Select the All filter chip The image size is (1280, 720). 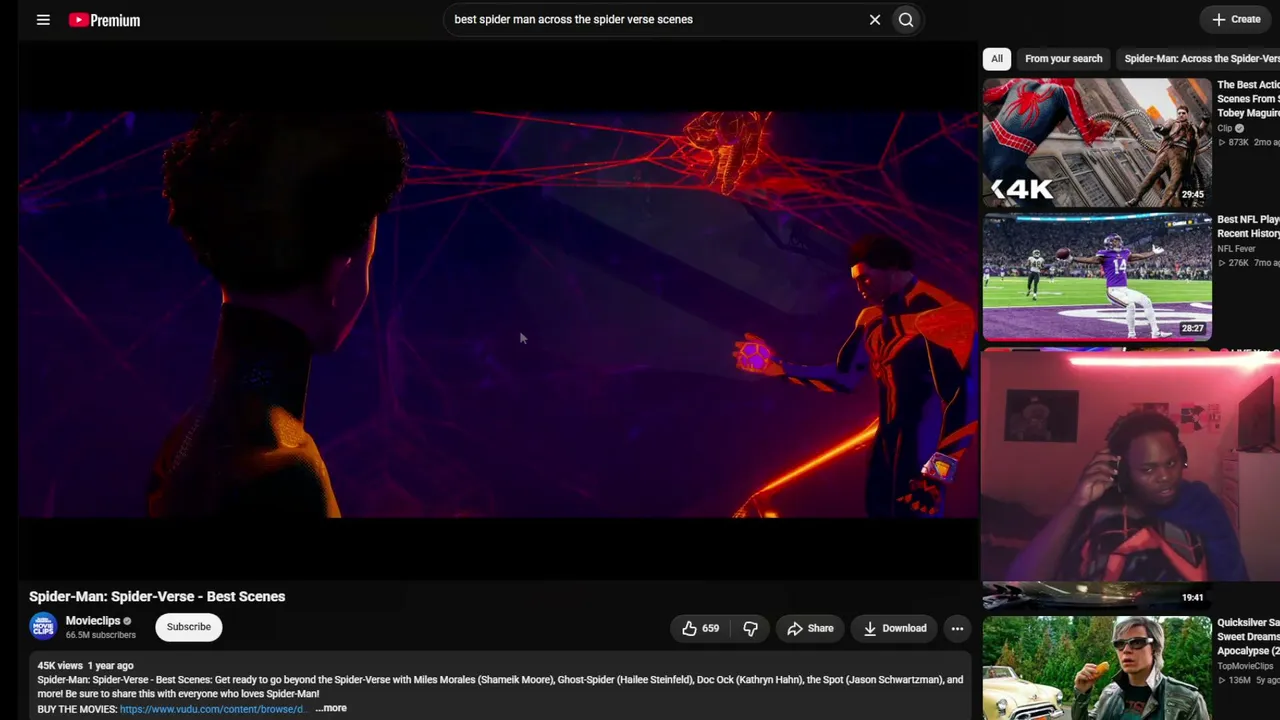997,59
